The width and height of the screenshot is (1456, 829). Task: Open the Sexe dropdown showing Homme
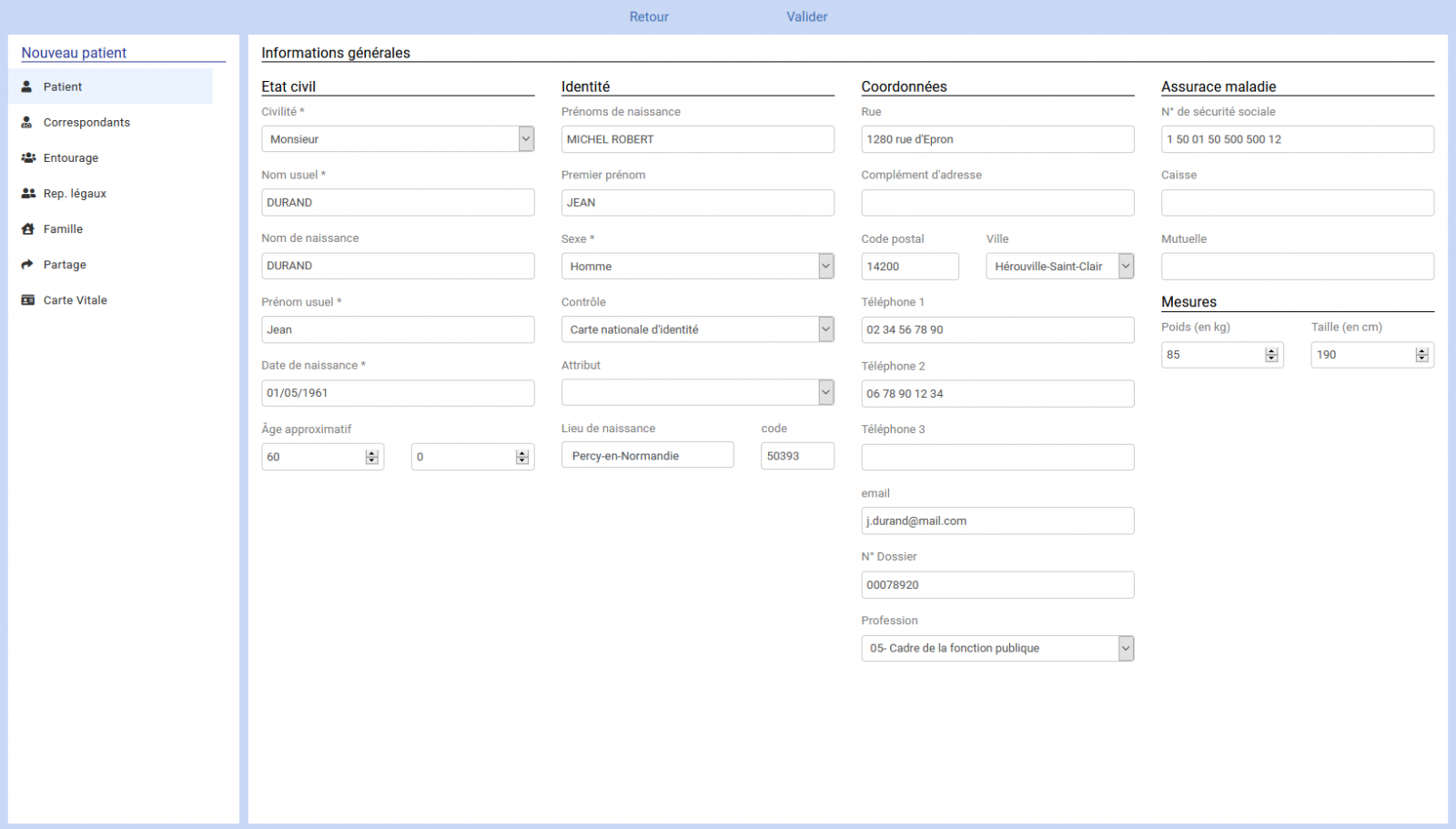coord(698,266)
